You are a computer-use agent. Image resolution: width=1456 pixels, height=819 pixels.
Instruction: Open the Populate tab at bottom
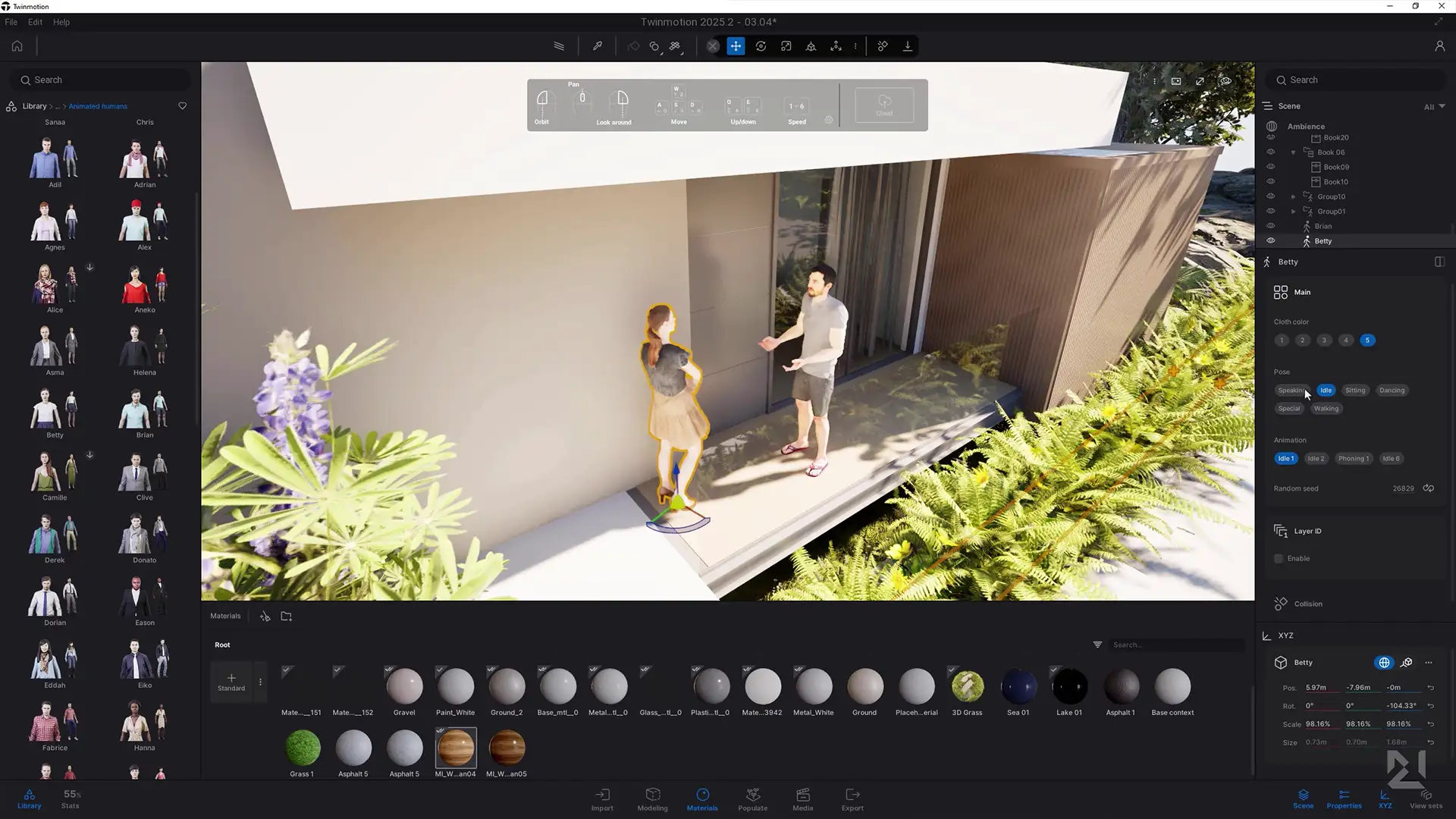752,799
